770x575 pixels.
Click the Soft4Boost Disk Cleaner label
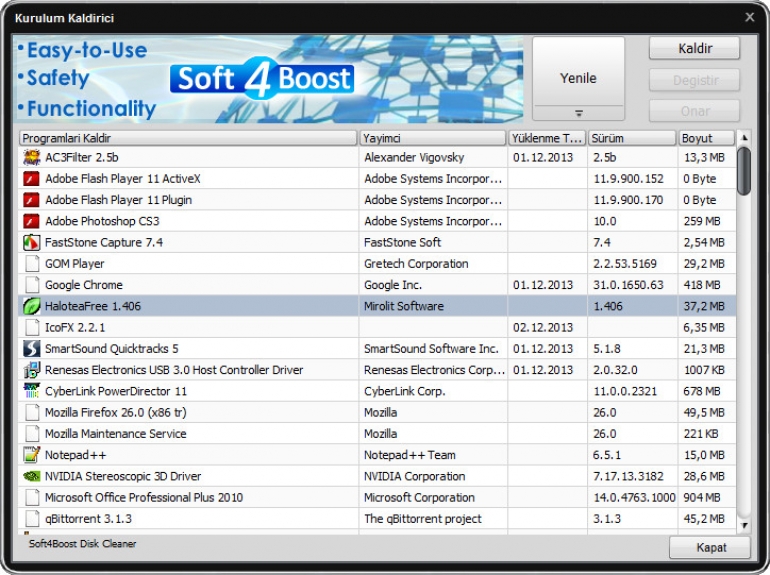coord(82,544)
